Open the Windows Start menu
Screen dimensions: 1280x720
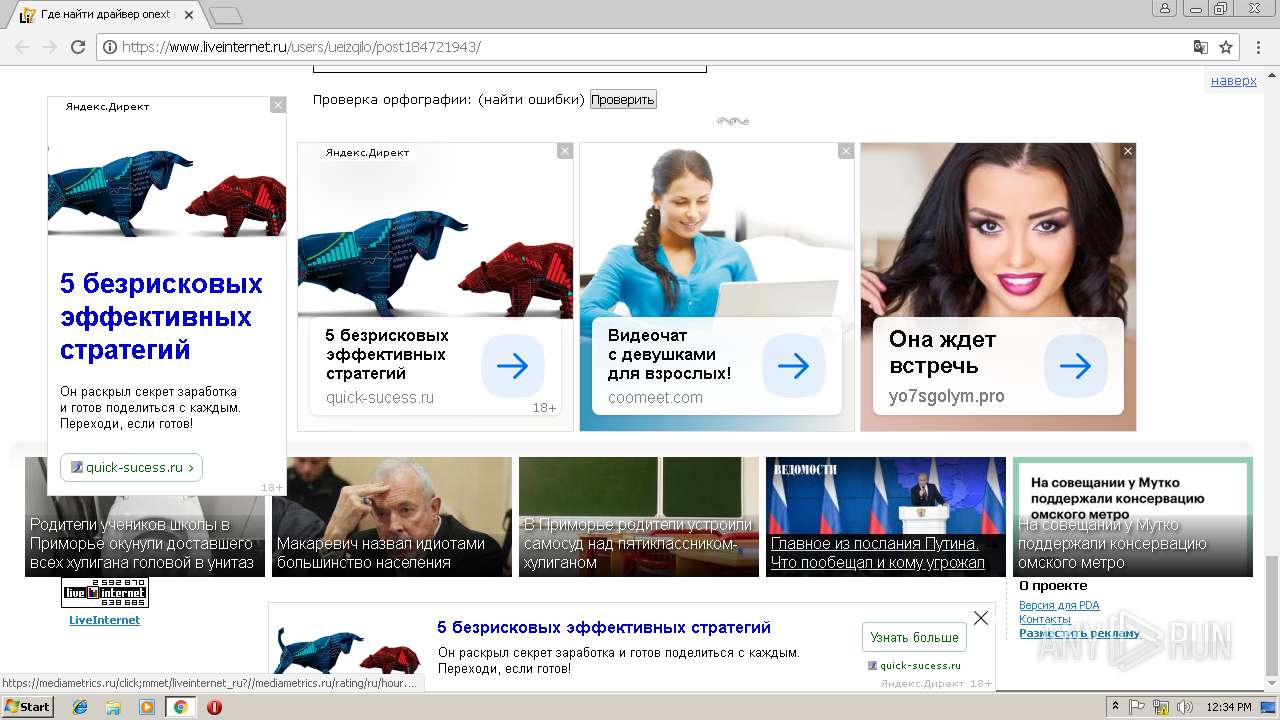click(28, 707)
